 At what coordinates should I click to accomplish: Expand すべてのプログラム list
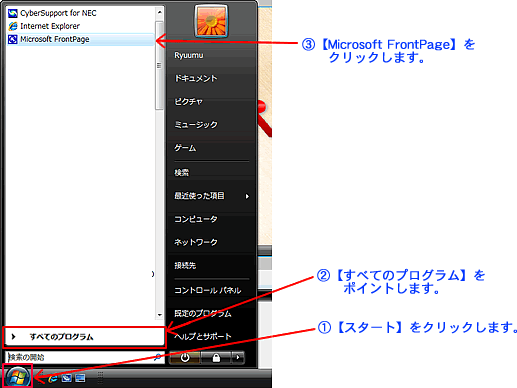pyautogui.click(x=84, y=337)
